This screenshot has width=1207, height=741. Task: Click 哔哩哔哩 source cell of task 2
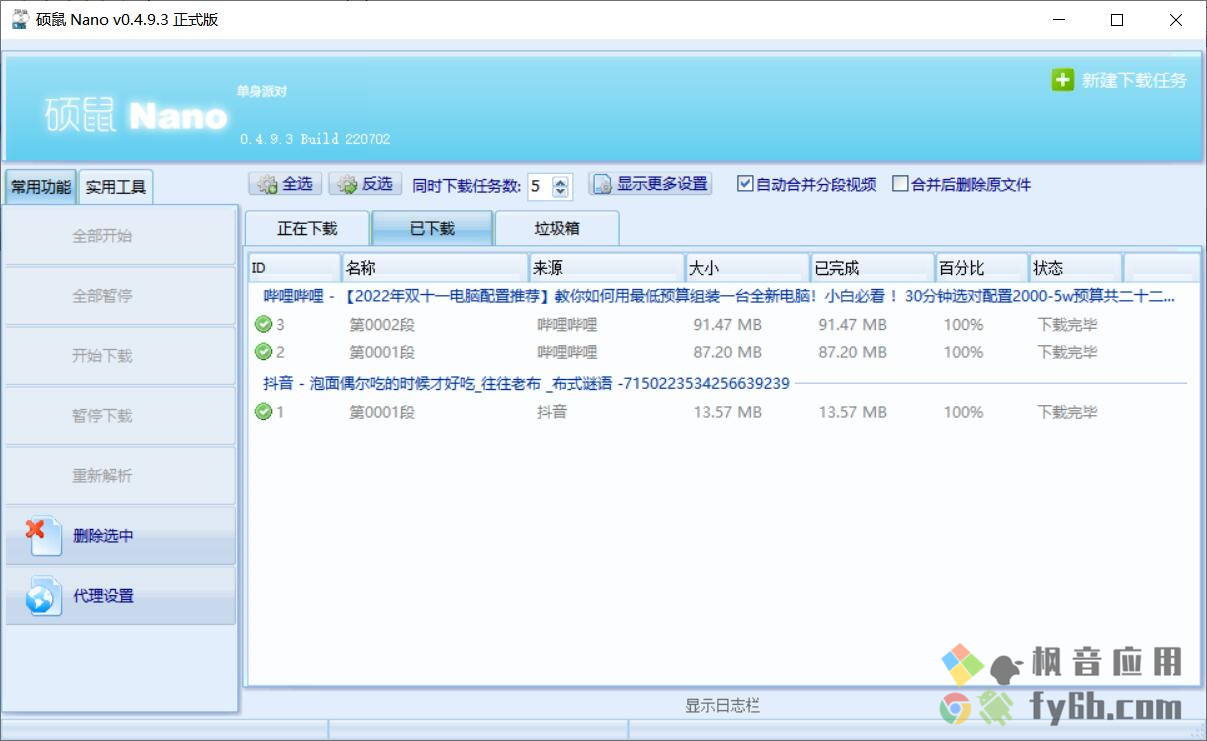[567, 352]
